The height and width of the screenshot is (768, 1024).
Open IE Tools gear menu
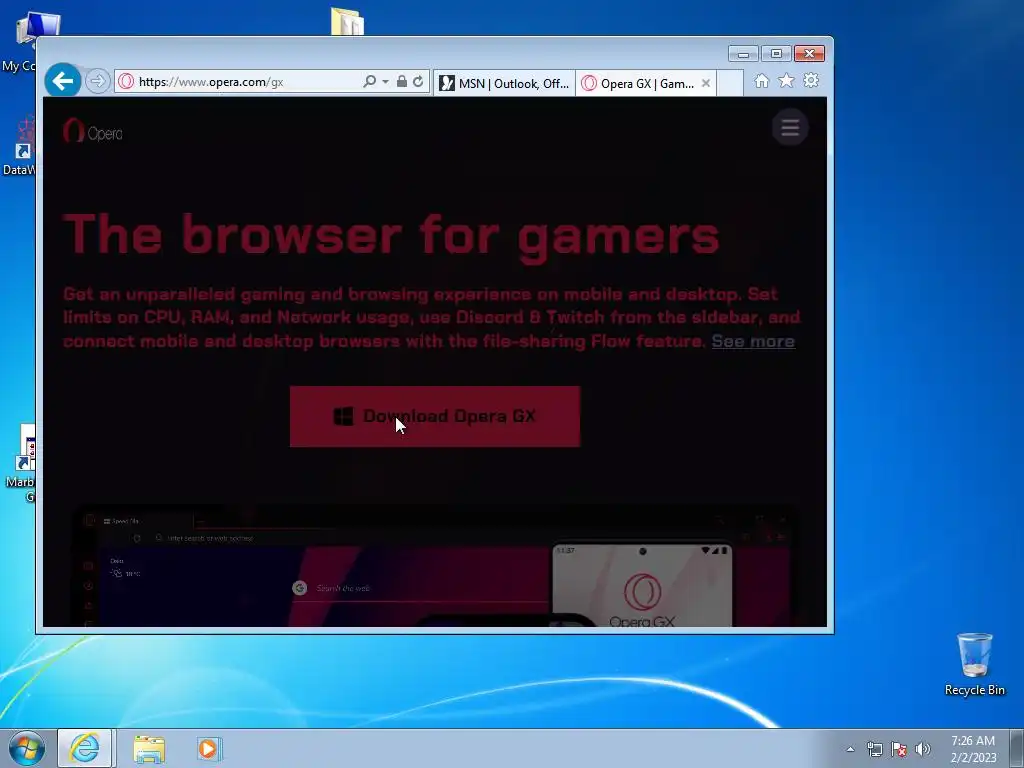point(811,80)
